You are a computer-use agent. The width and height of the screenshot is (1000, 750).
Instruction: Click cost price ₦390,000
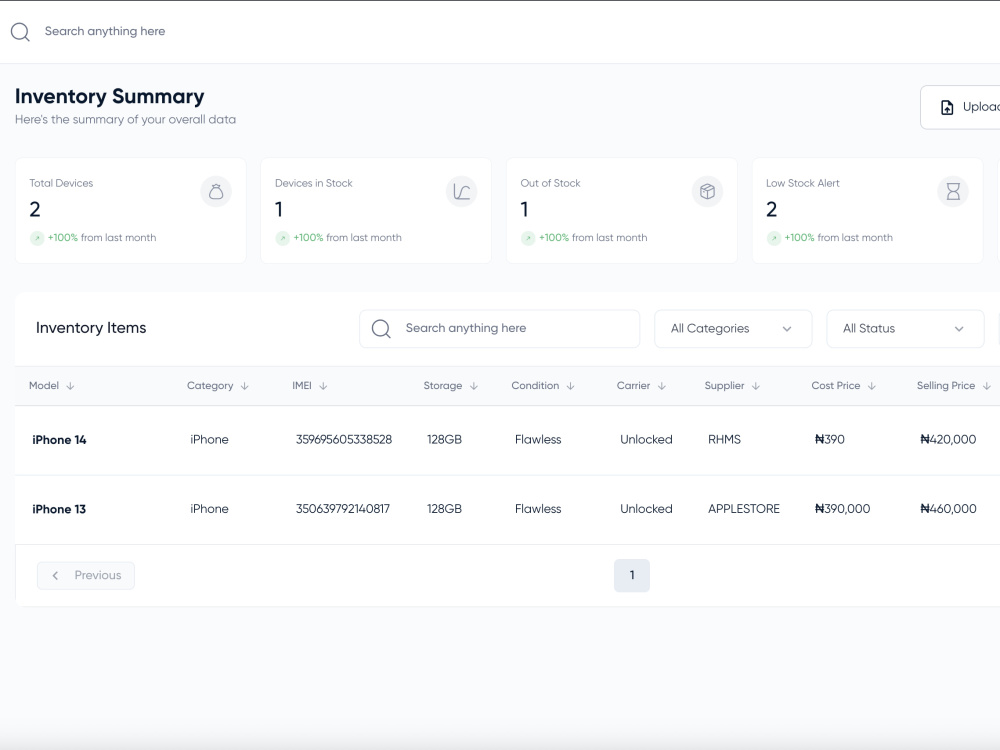[x=842, y=510]
